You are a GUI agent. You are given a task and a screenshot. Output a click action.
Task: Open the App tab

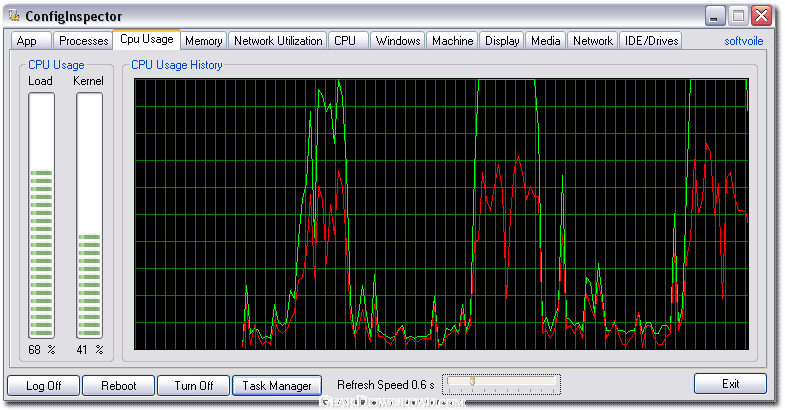point(30,41)
